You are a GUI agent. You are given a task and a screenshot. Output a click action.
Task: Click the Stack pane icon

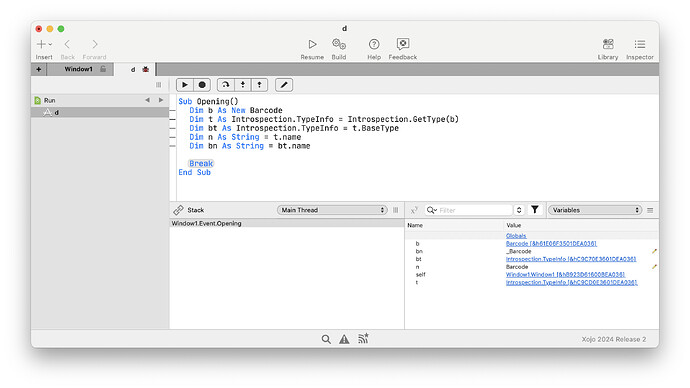[x=178, y=210]
